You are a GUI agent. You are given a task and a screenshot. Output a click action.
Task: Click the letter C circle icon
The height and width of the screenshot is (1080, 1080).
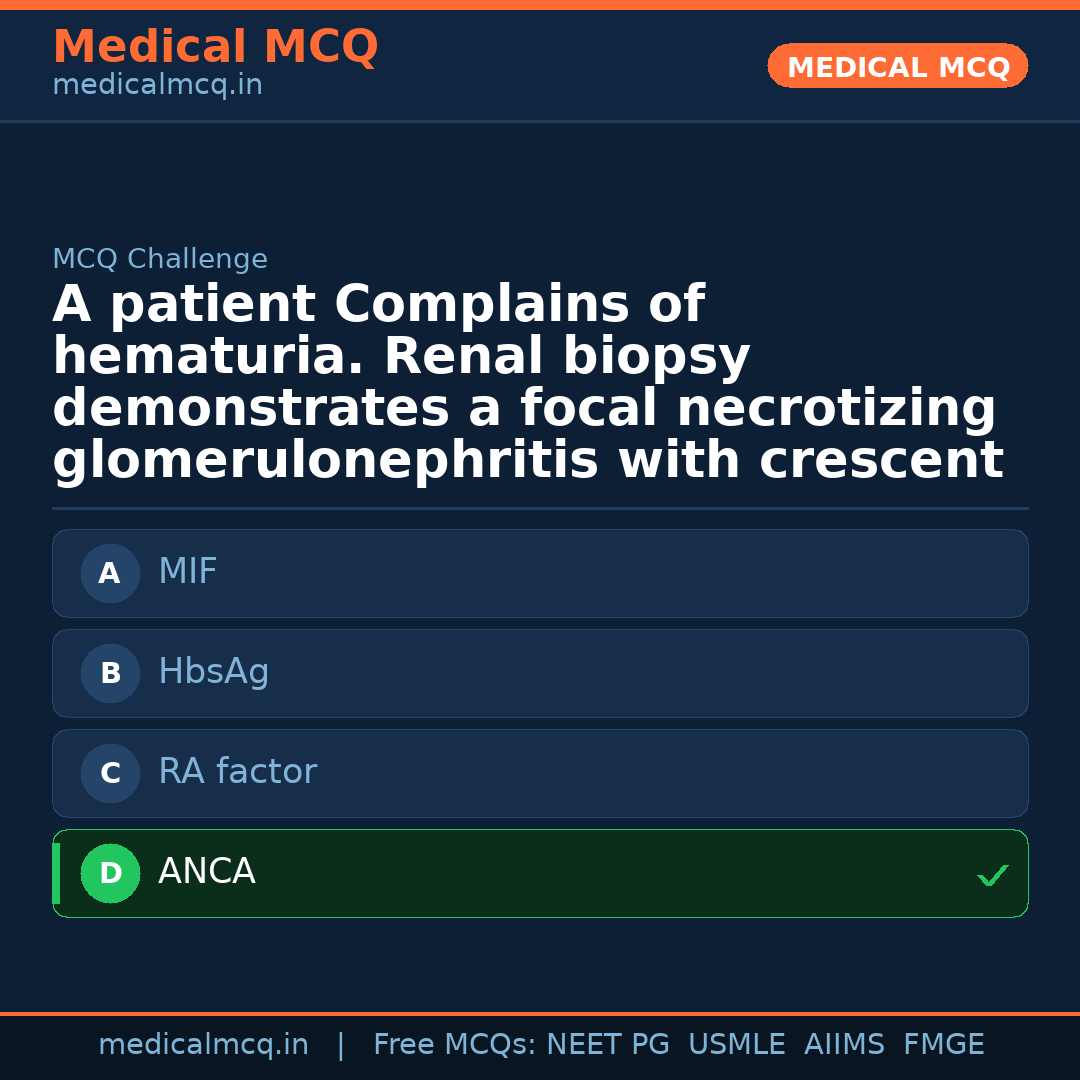(110, 773)
